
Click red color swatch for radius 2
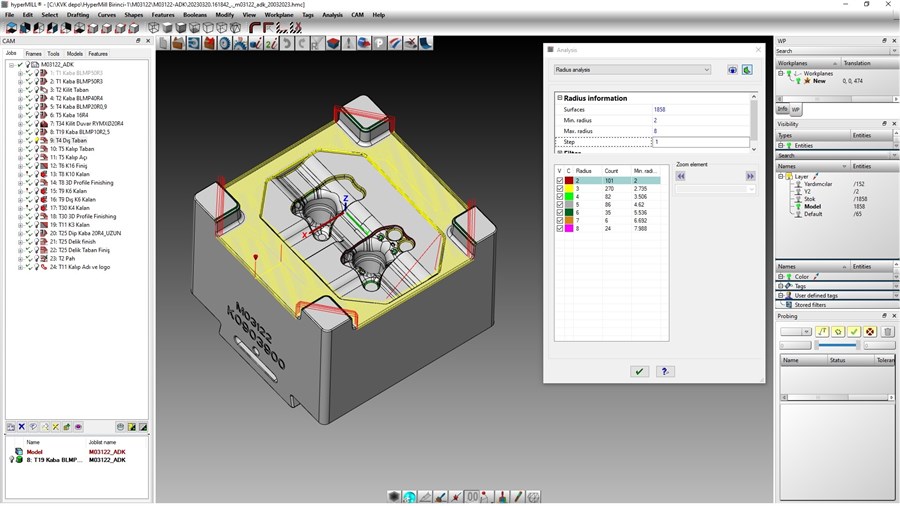click(x=569, y=181)
